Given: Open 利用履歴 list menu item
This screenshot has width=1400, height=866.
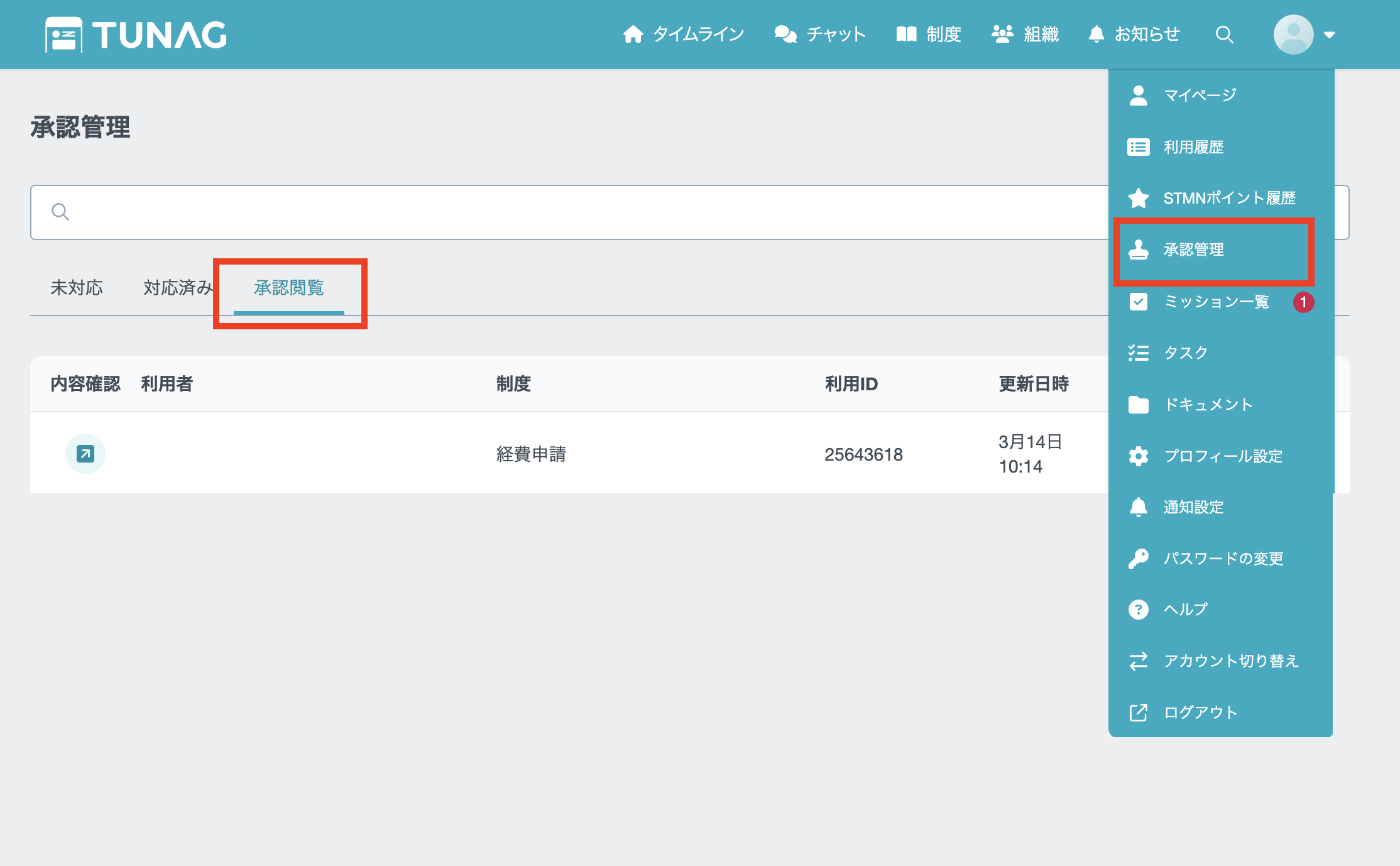Looking at the screenshot, I should pos(1193,147).
